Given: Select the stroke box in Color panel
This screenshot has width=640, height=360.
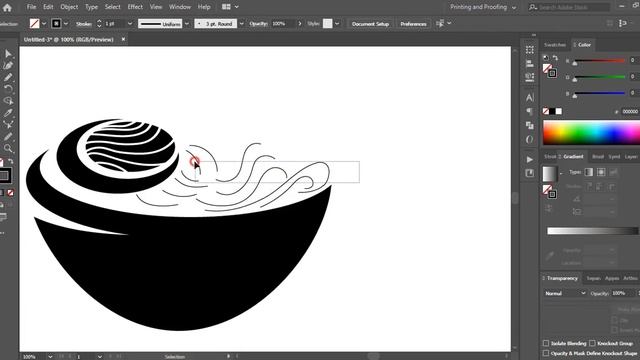Looking at the screenshot, I should click(552, 73).
